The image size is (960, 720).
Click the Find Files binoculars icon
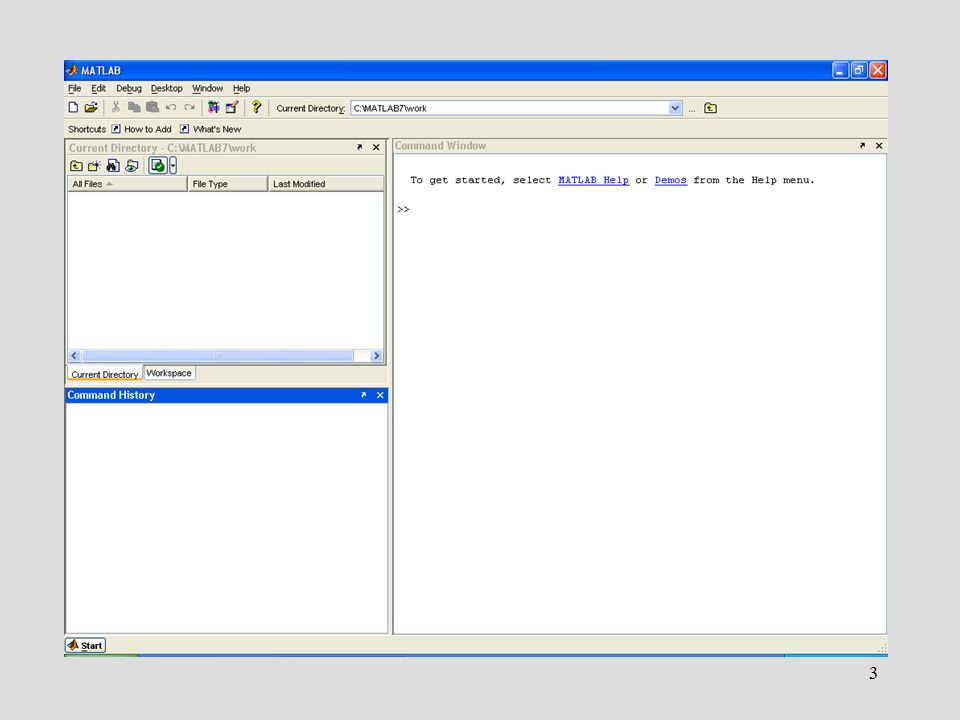click(x=113, y=166)
